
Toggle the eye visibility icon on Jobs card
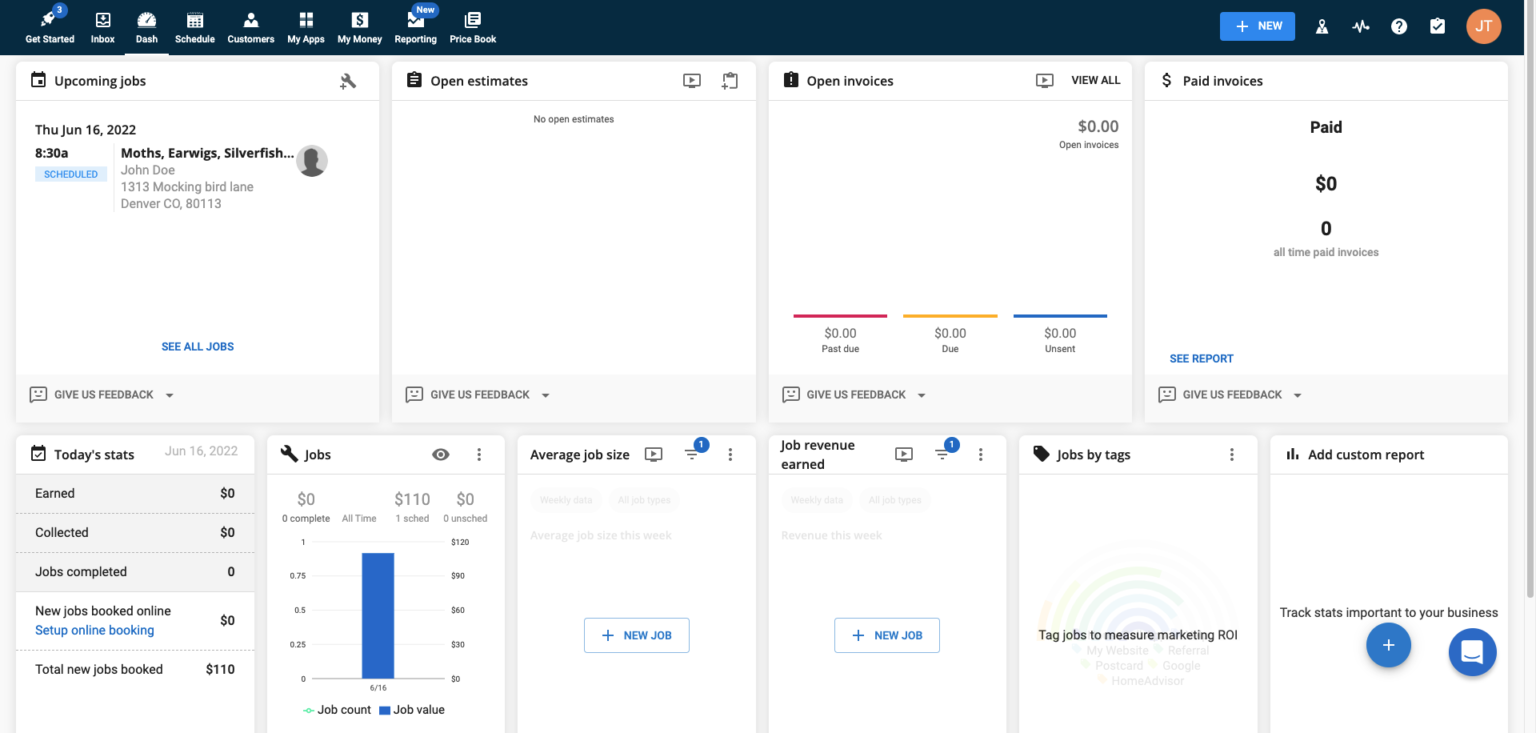[x=440, y=454]
